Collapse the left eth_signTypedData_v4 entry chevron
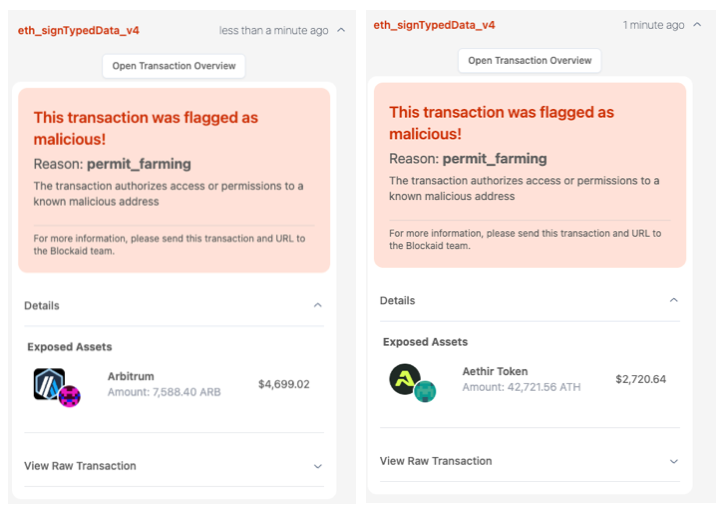This screenshot has width=724, height=511. 342,30
